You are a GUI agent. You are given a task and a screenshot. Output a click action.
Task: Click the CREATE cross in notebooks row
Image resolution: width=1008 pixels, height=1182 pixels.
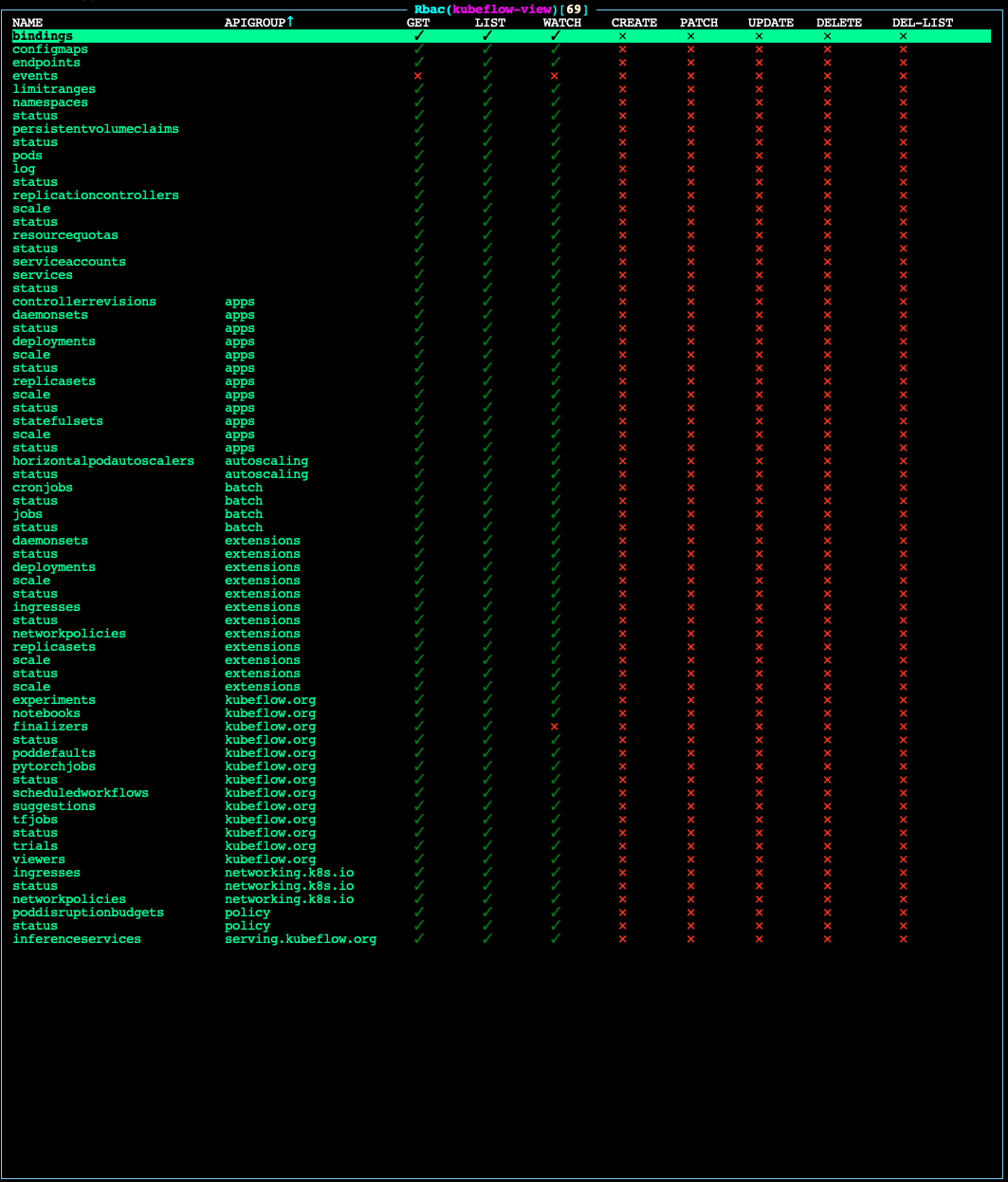tap(623, 713)
